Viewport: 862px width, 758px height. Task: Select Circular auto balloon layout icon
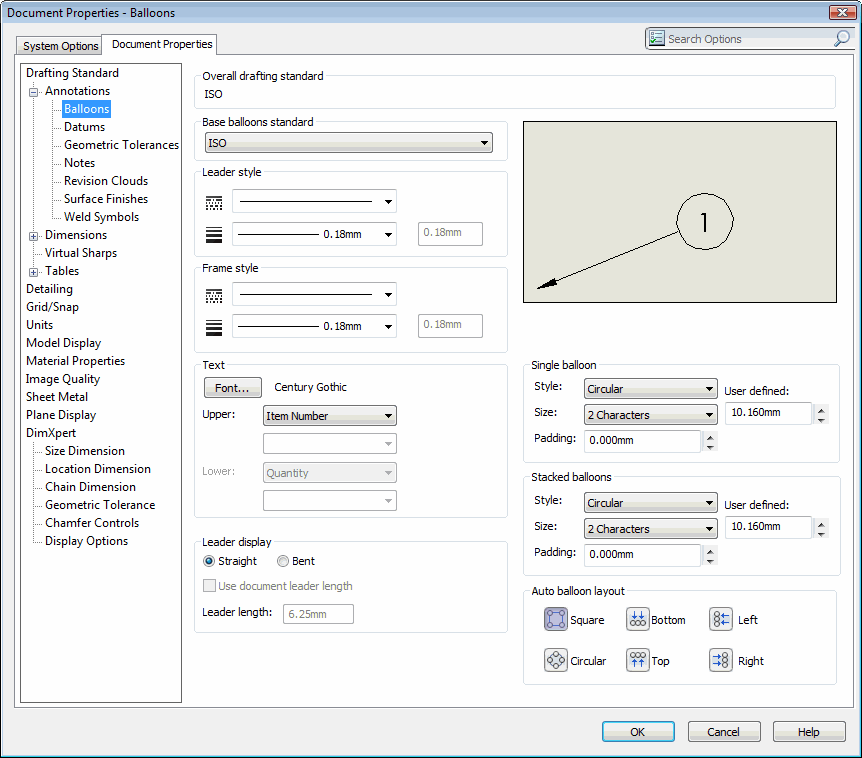pos(555,660)
